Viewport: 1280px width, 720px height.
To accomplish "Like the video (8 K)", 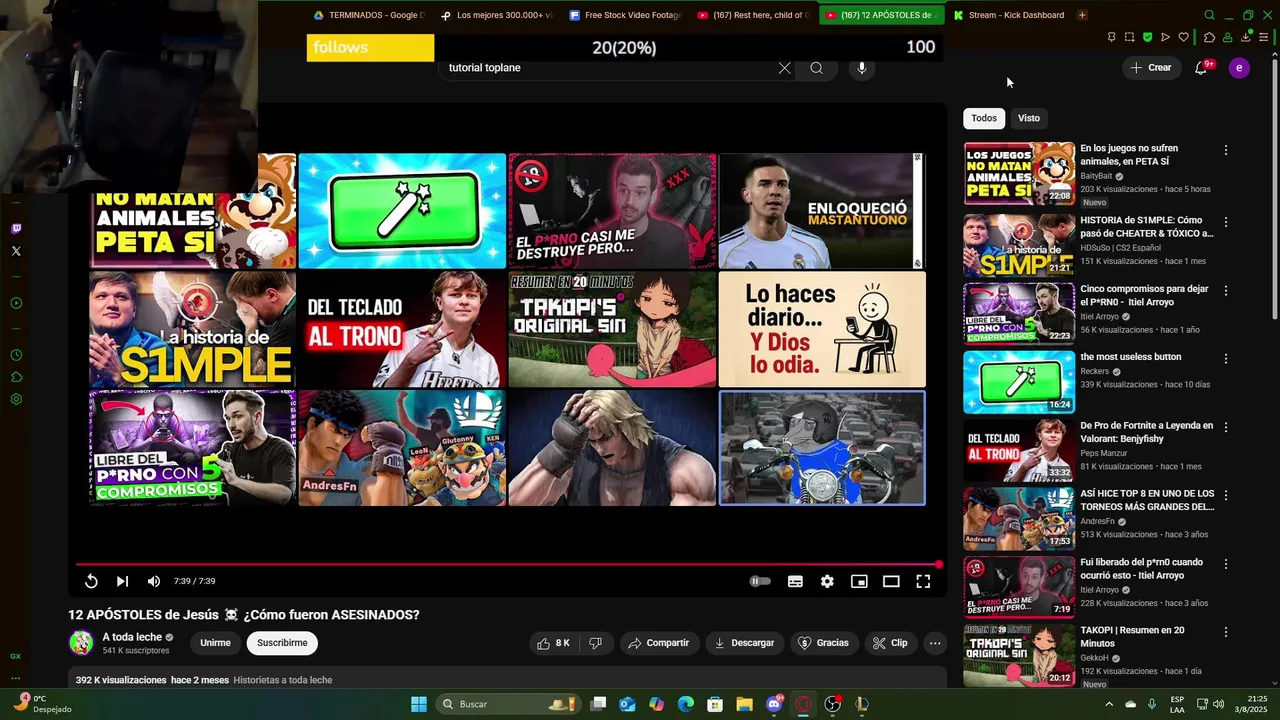I will [553, 643].
